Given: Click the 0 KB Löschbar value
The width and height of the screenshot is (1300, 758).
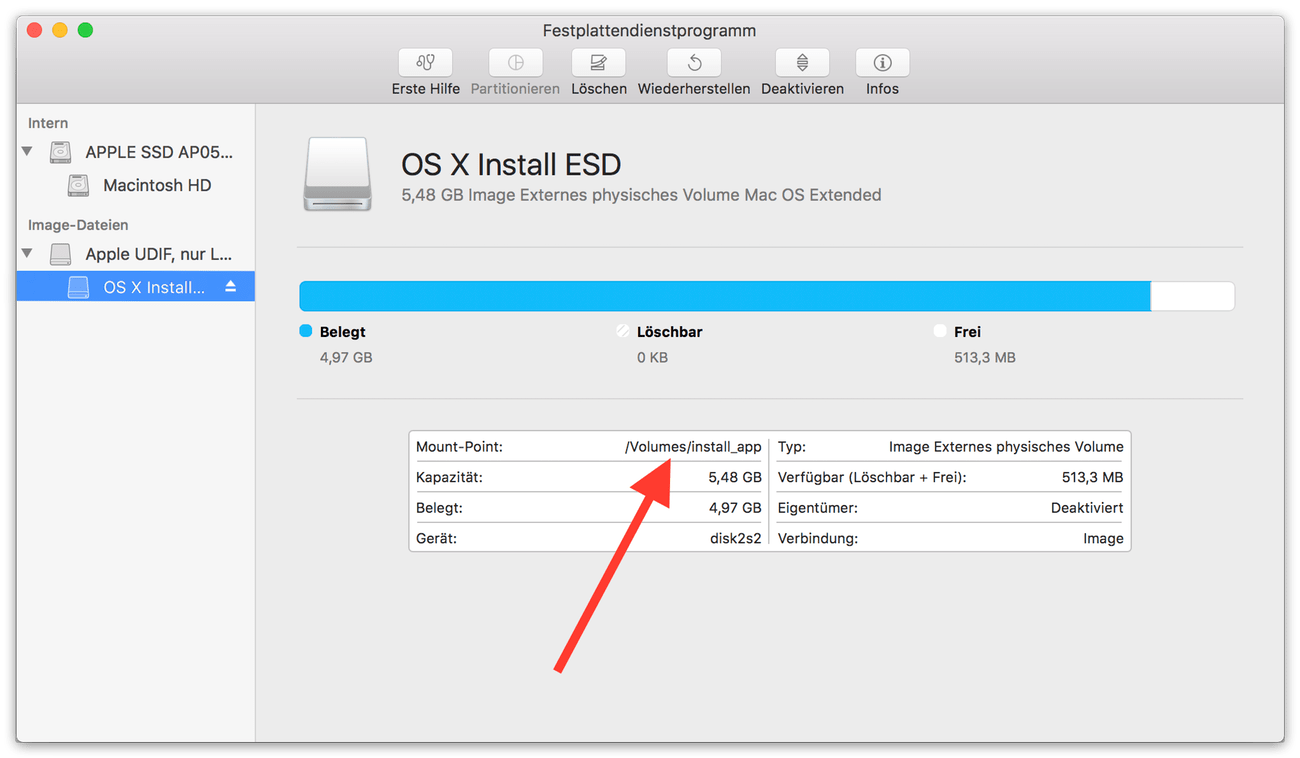Looking at the screenshot, I should pyautogui.click(x=652, y=357).
